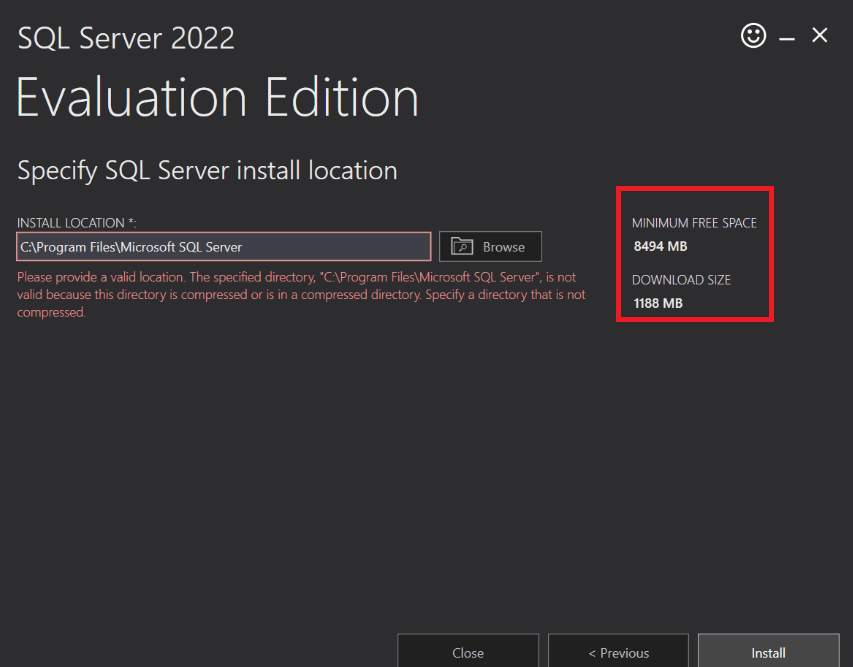The height and width of the screenshot is (667, 853).
Task: Select the red validation error message
Action: tap(301, 294)
